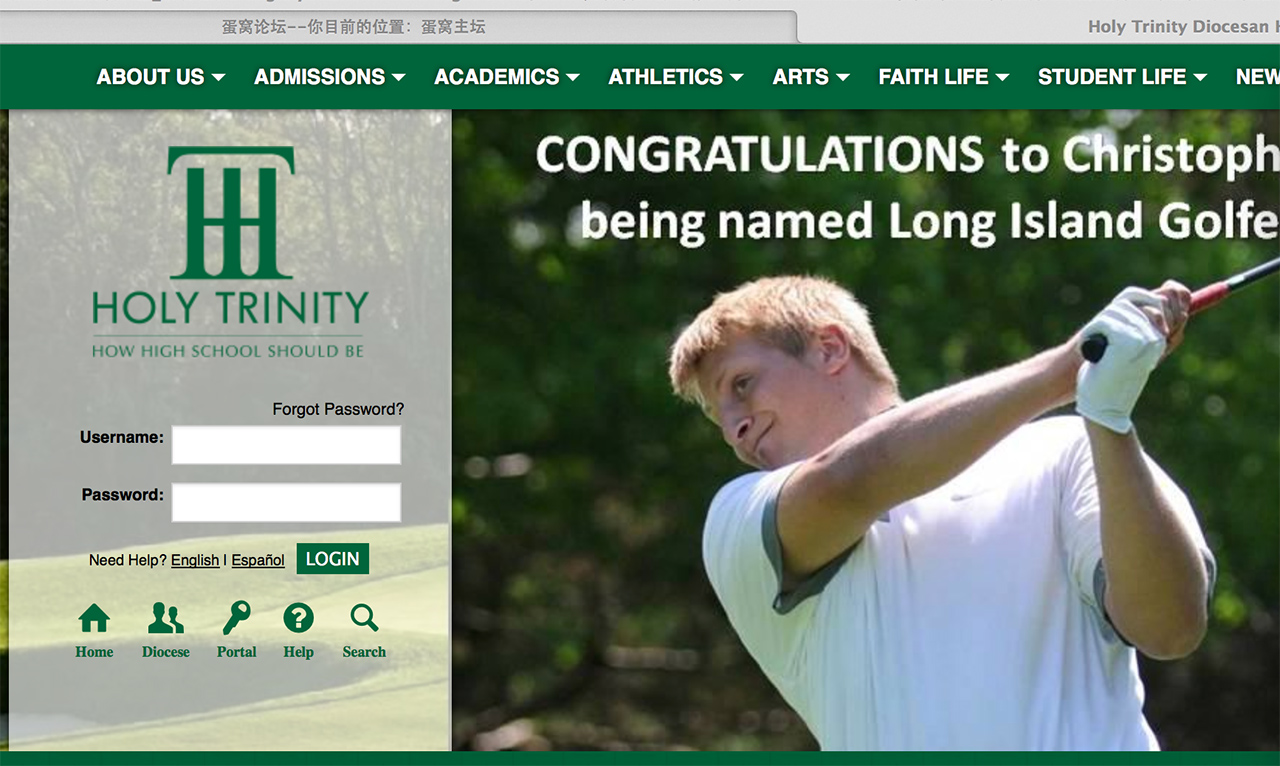The height and width of the screenshot is (766, 1280).
Task: Click the Forgot Password link
Action: coord(338,409)
